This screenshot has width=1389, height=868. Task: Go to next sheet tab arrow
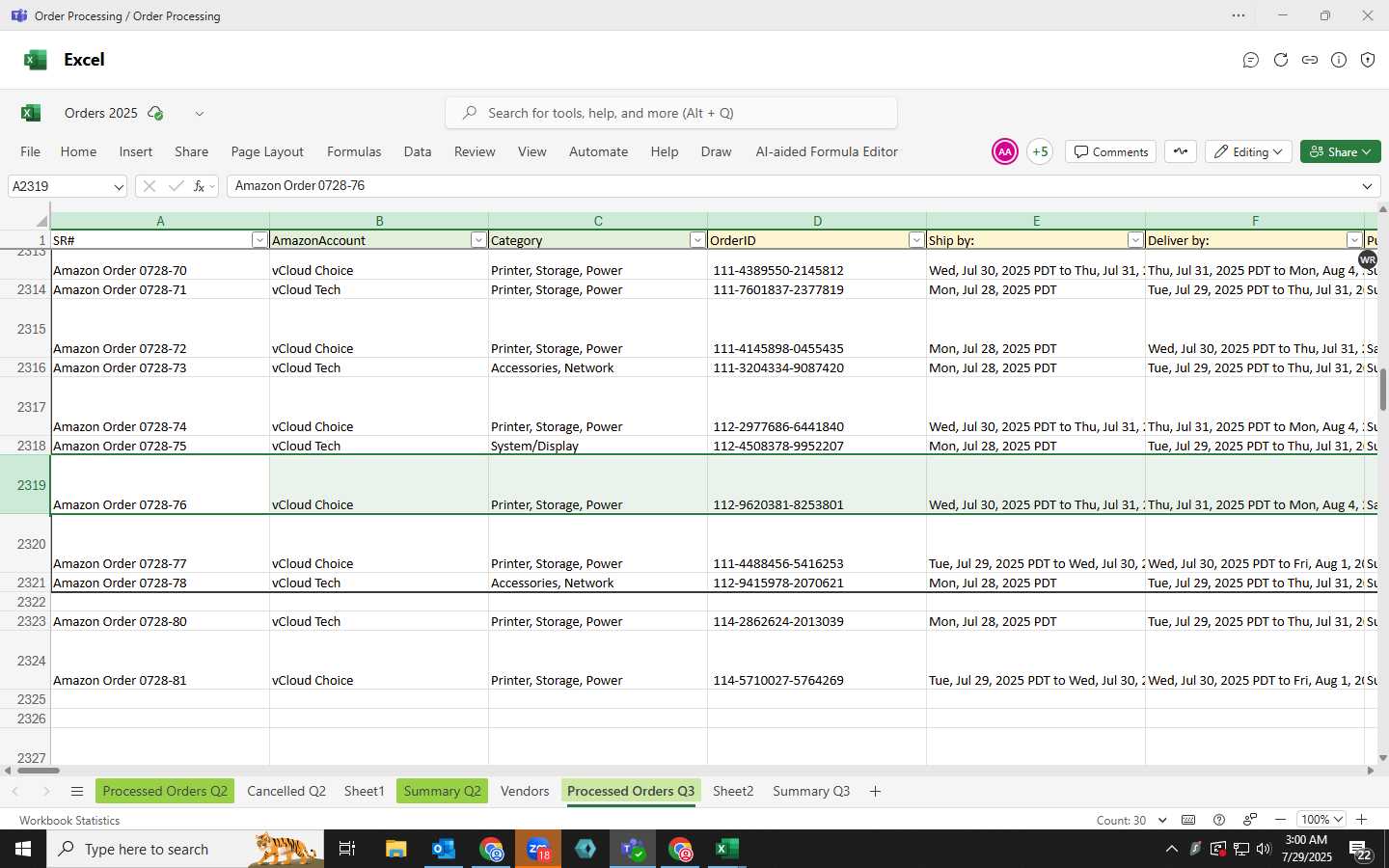pos(45,791)
